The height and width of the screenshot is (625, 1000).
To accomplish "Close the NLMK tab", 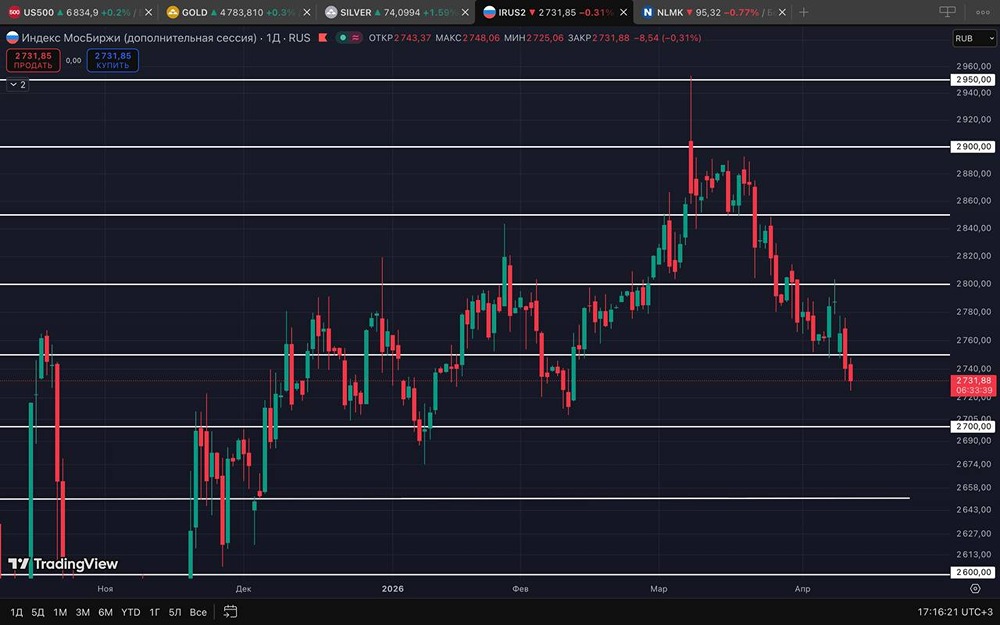I will (x=783, y=12).
